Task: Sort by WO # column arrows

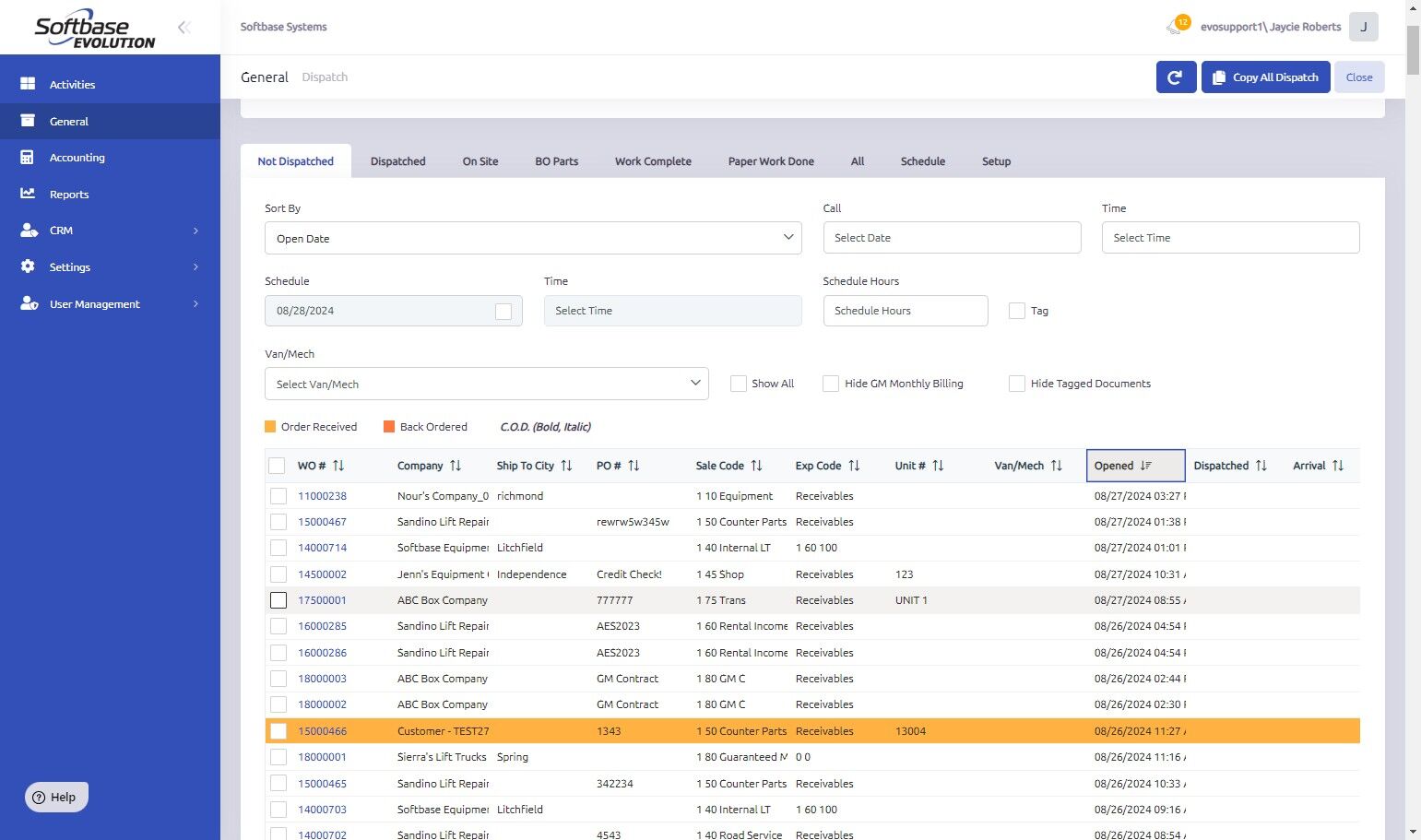Action: coord(338,466)
